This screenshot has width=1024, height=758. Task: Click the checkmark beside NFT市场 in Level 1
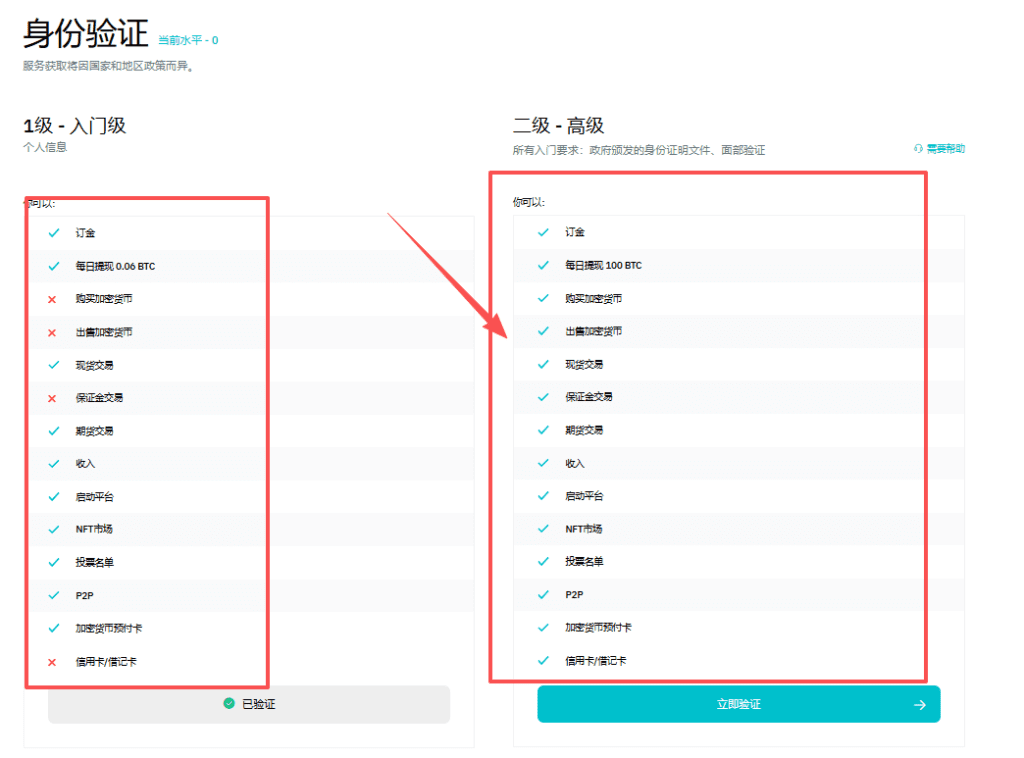click(x=53, y=529)
